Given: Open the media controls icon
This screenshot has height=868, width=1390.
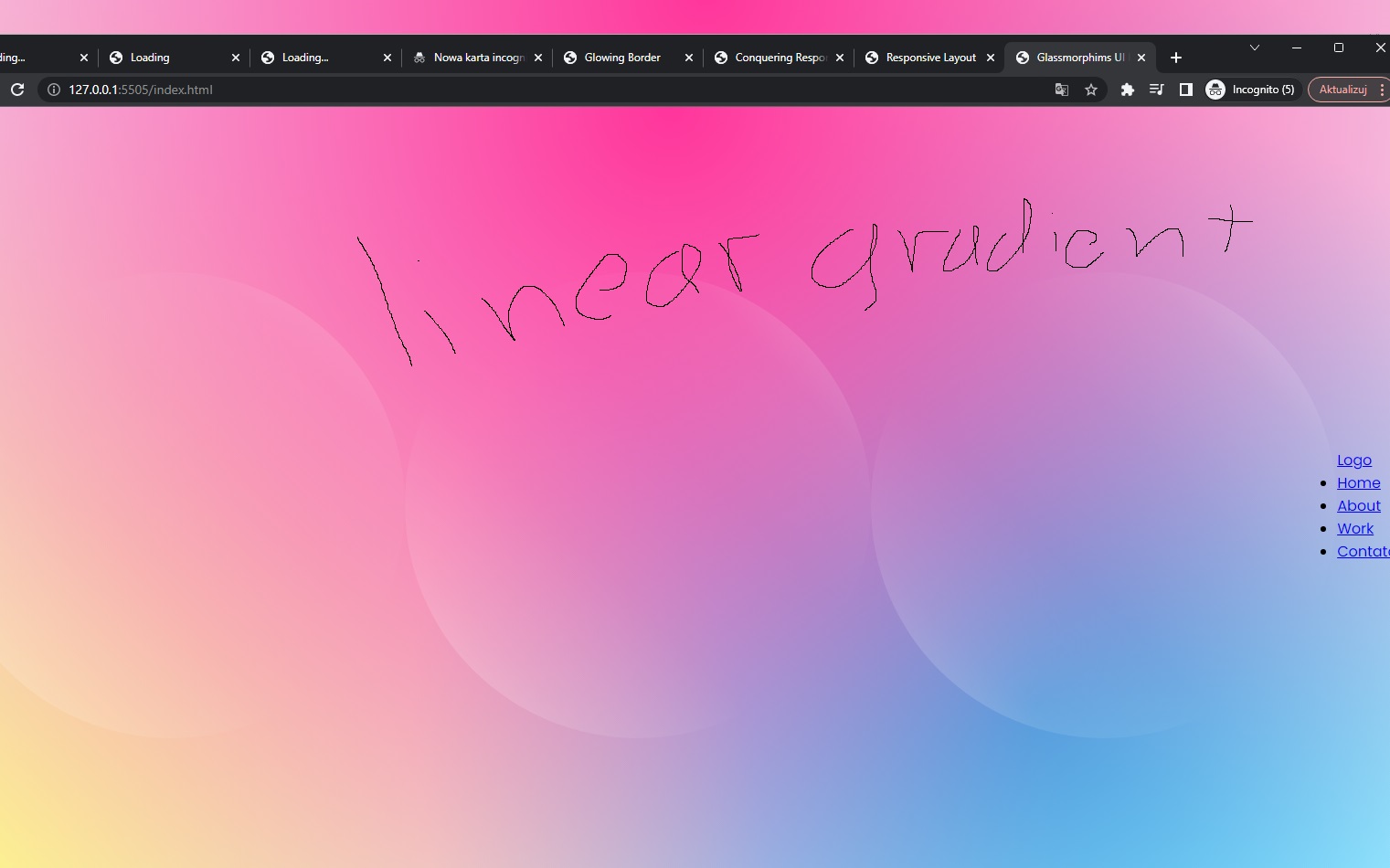Looking at the screenshot, I should click(1157, 90).
